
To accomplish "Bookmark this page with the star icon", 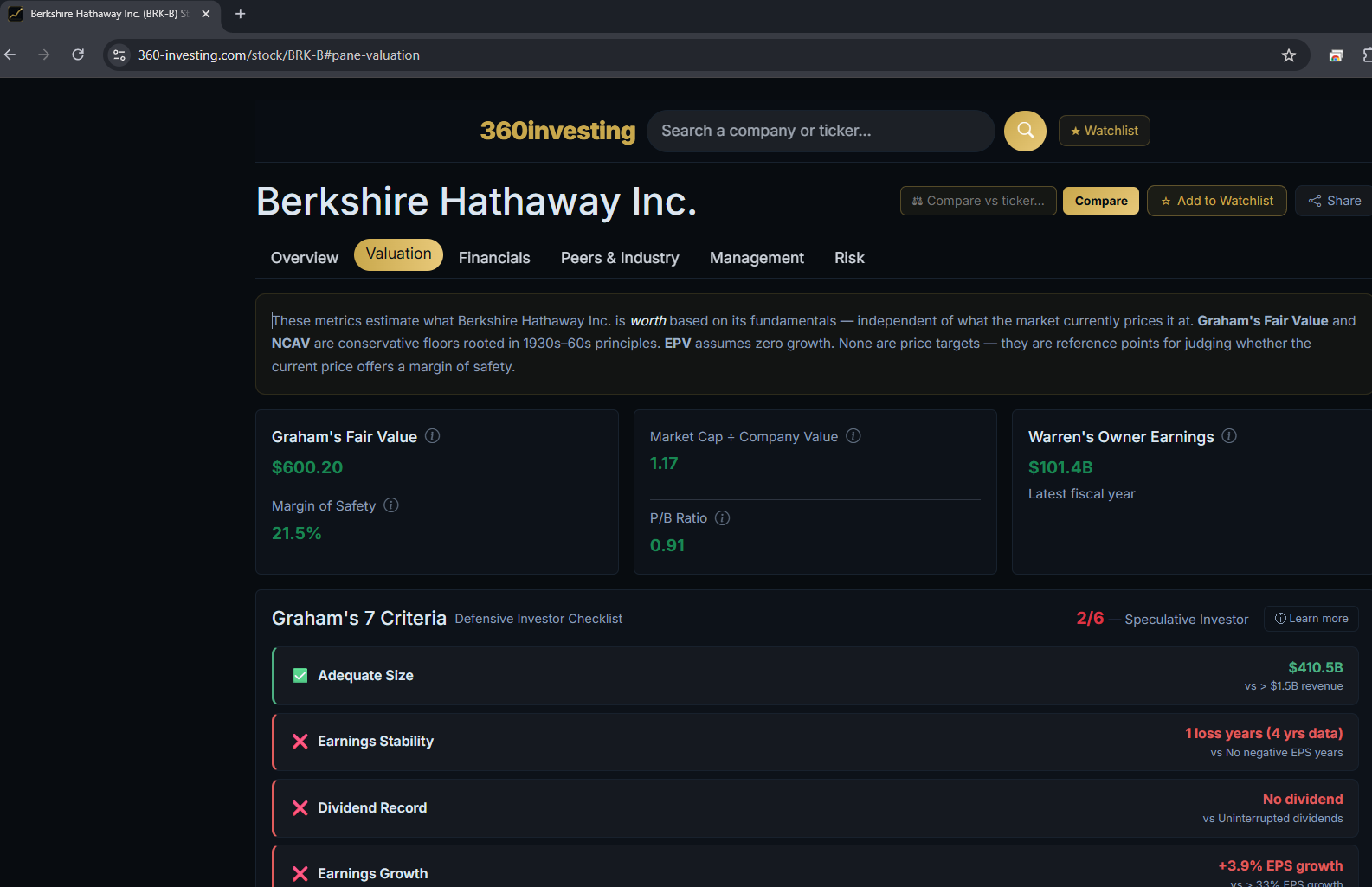I will pos(1289,55).
